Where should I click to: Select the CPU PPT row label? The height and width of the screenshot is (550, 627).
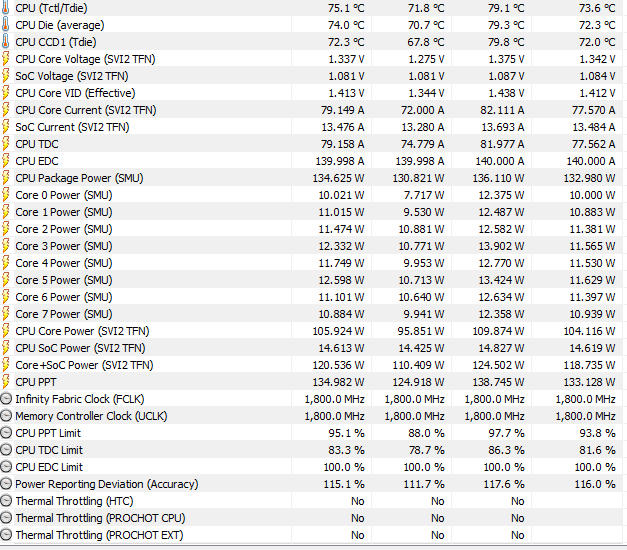click(x=36, y=382)
